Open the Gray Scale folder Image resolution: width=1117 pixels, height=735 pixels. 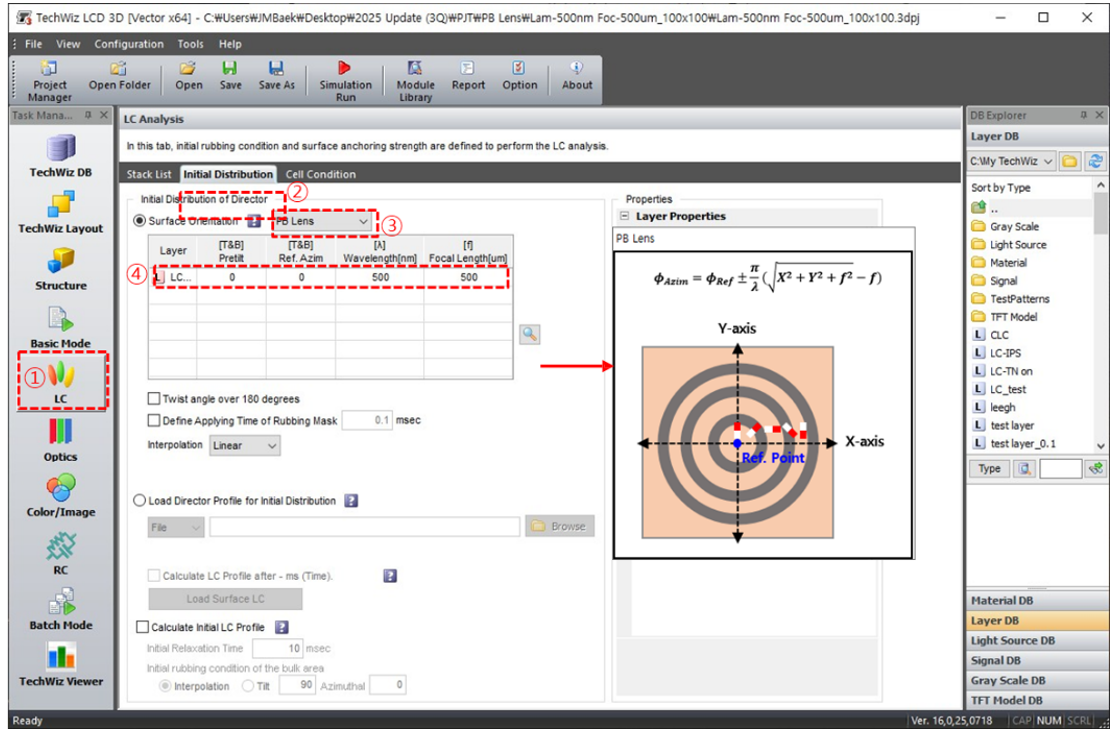tap(1014, 227)
